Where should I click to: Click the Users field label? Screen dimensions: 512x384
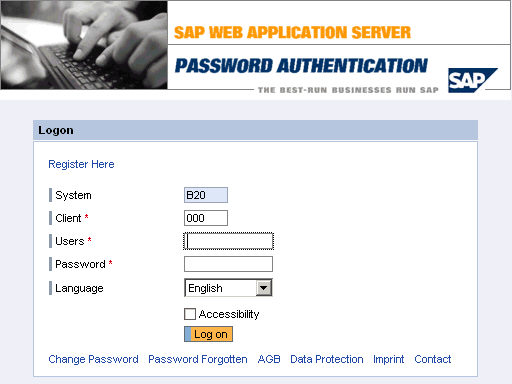[70, 241]
